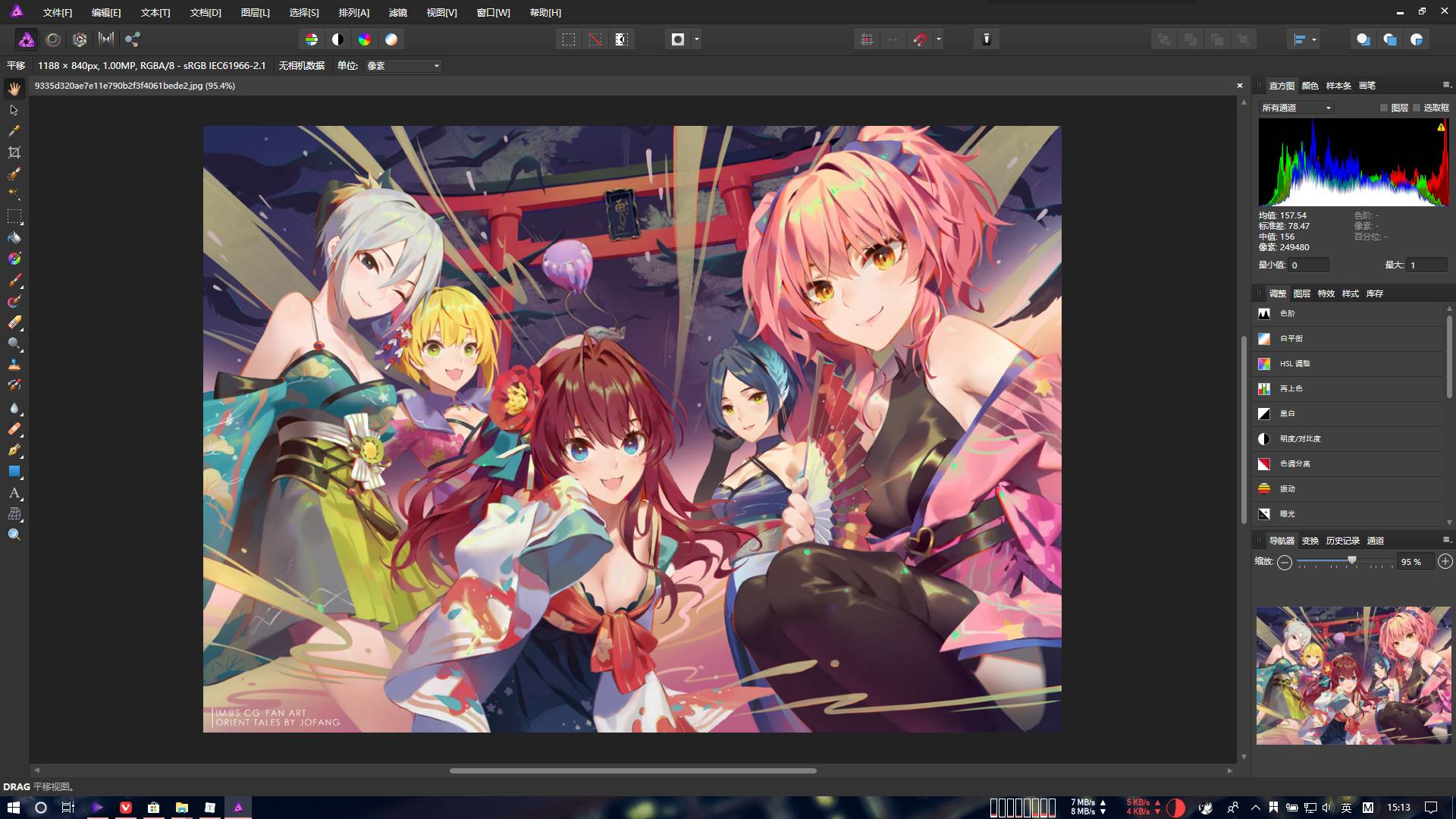The height and width of the screenshot is (819, 1456).
Task: Open the 单位 像素 units dropdown
Action: [403, 66]
